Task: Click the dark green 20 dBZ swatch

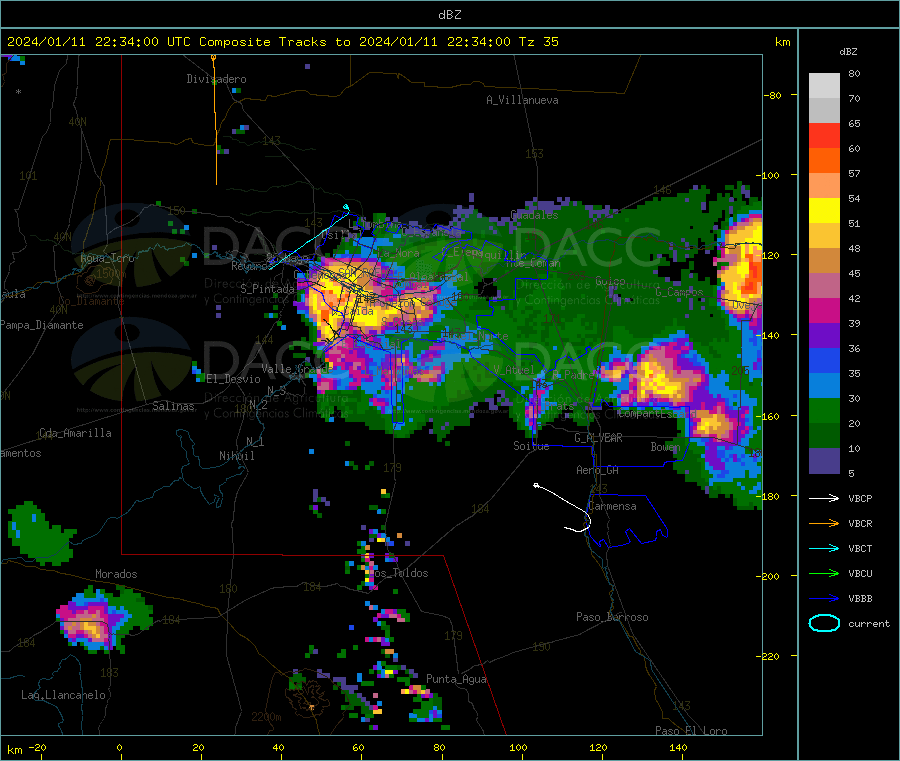Action: pyautogui.click(x=824, y=435)
